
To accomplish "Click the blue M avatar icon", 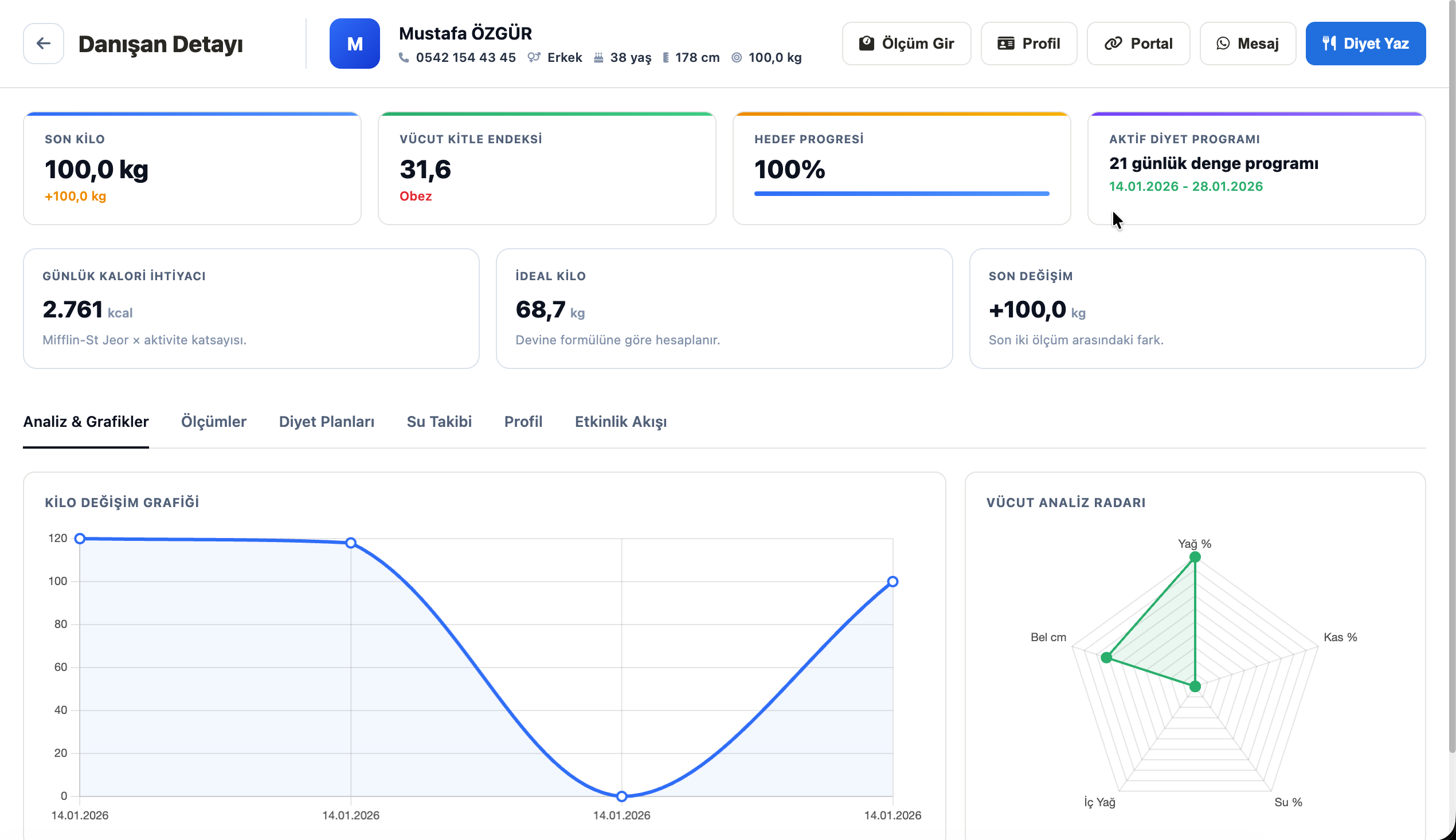I will pyautogui.click(x=354, y=44).
